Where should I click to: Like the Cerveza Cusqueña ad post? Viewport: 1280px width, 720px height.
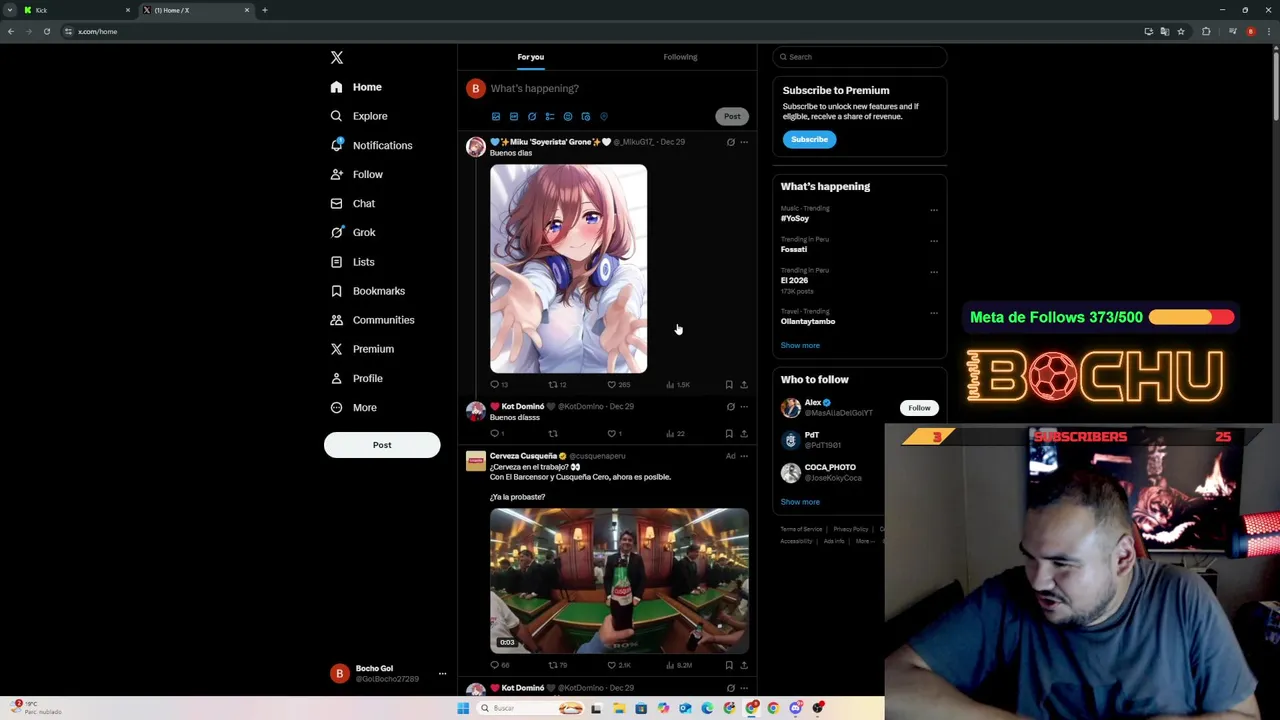tap(618, 665)
